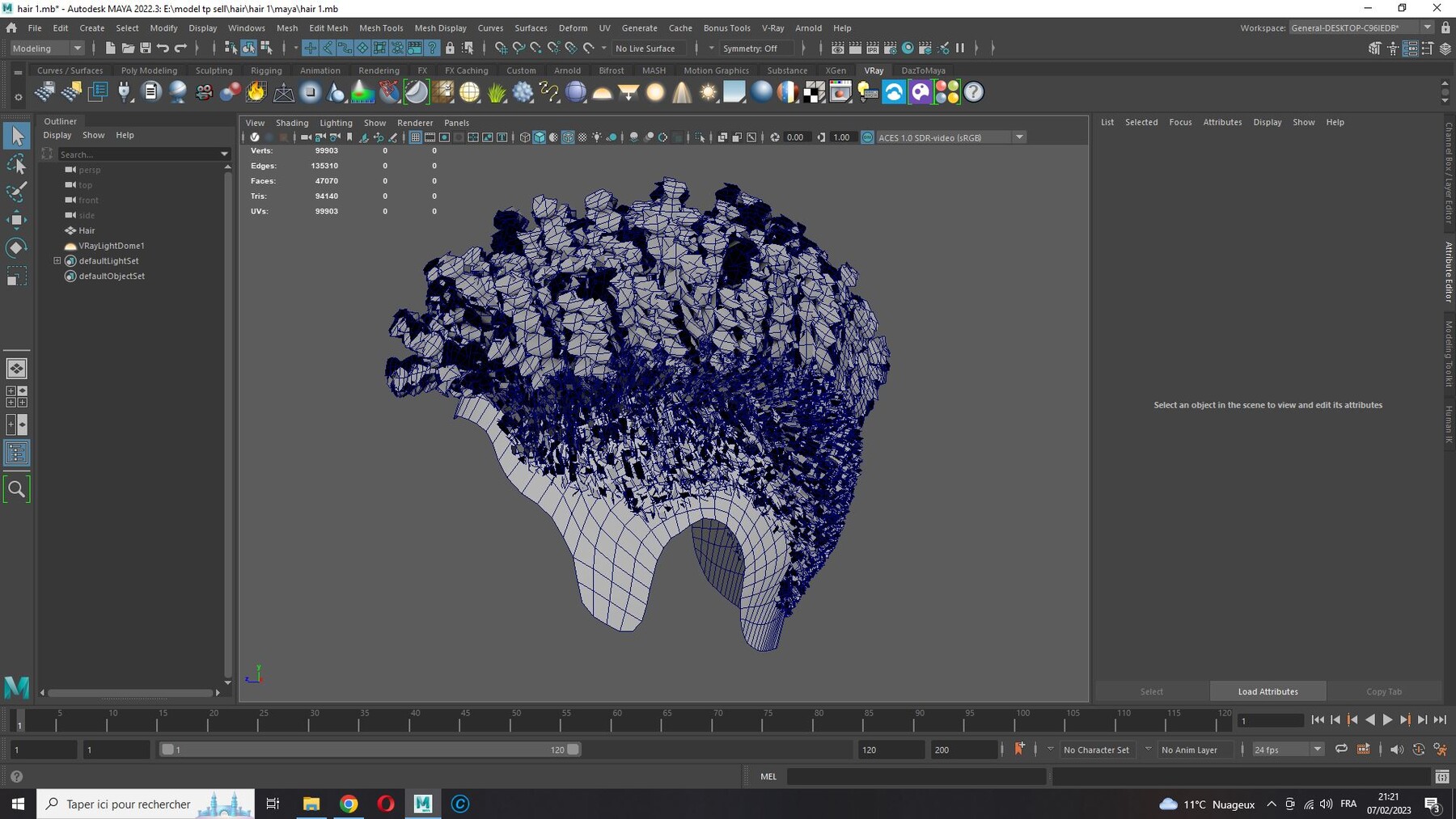This screenshot has width=1456, height=819.
Task: Open the Outliner Display menu
Action: 57,135
